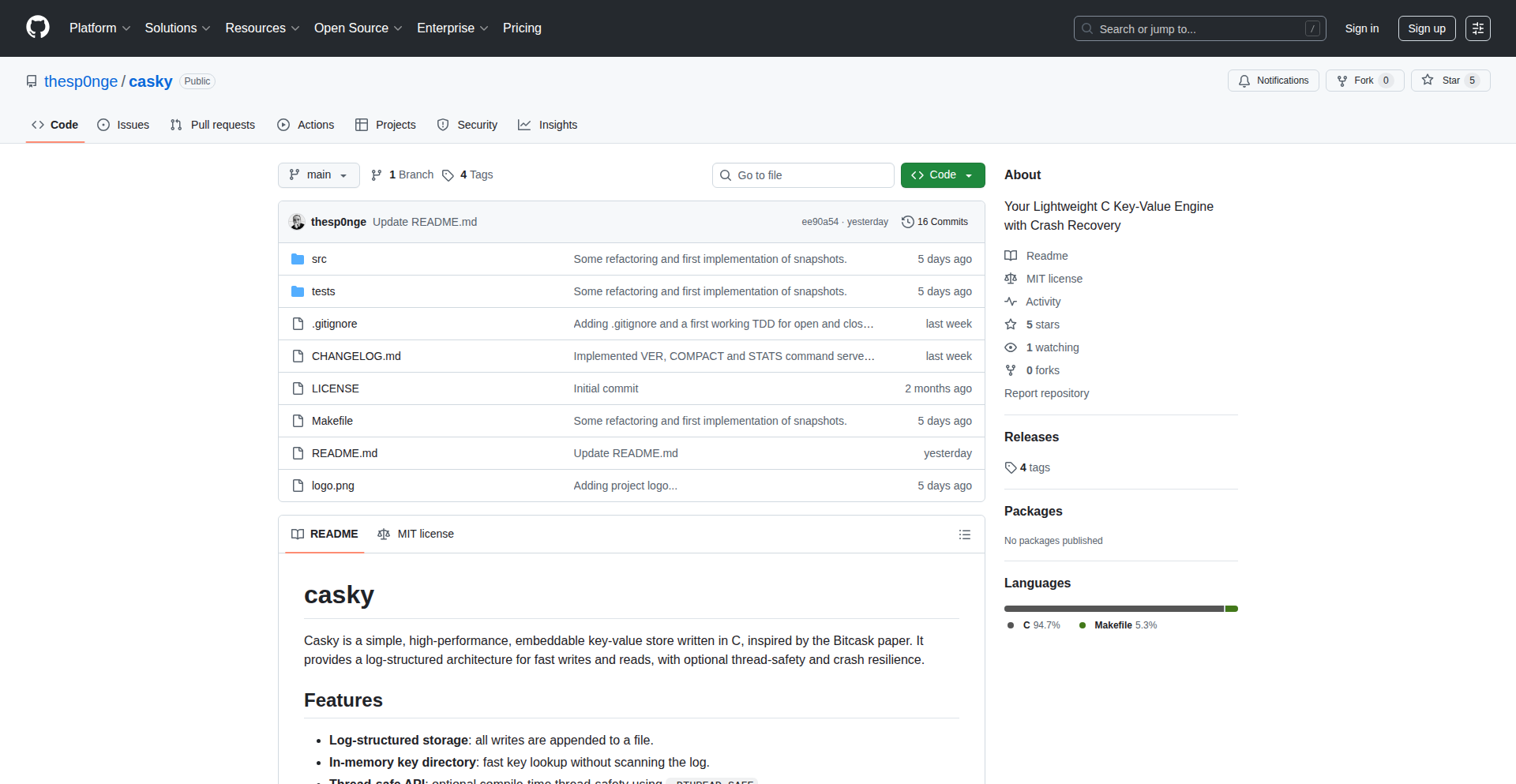Expand the main branch selector

click(x=318, y=175)
